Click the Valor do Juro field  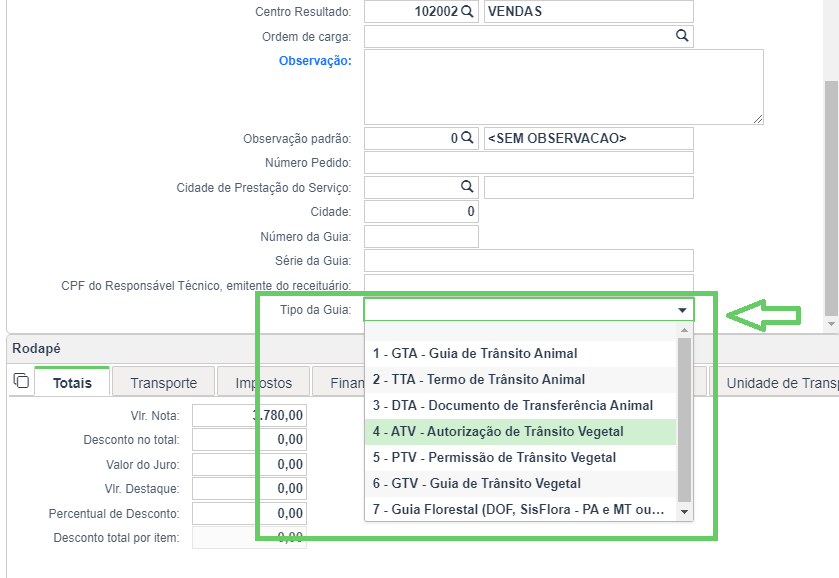coord(249,465)
